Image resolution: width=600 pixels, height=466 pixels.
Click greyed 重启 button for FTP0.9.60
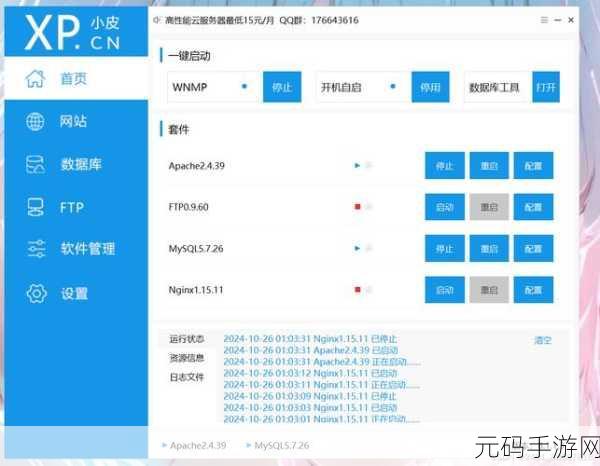(x=489, y=207)
